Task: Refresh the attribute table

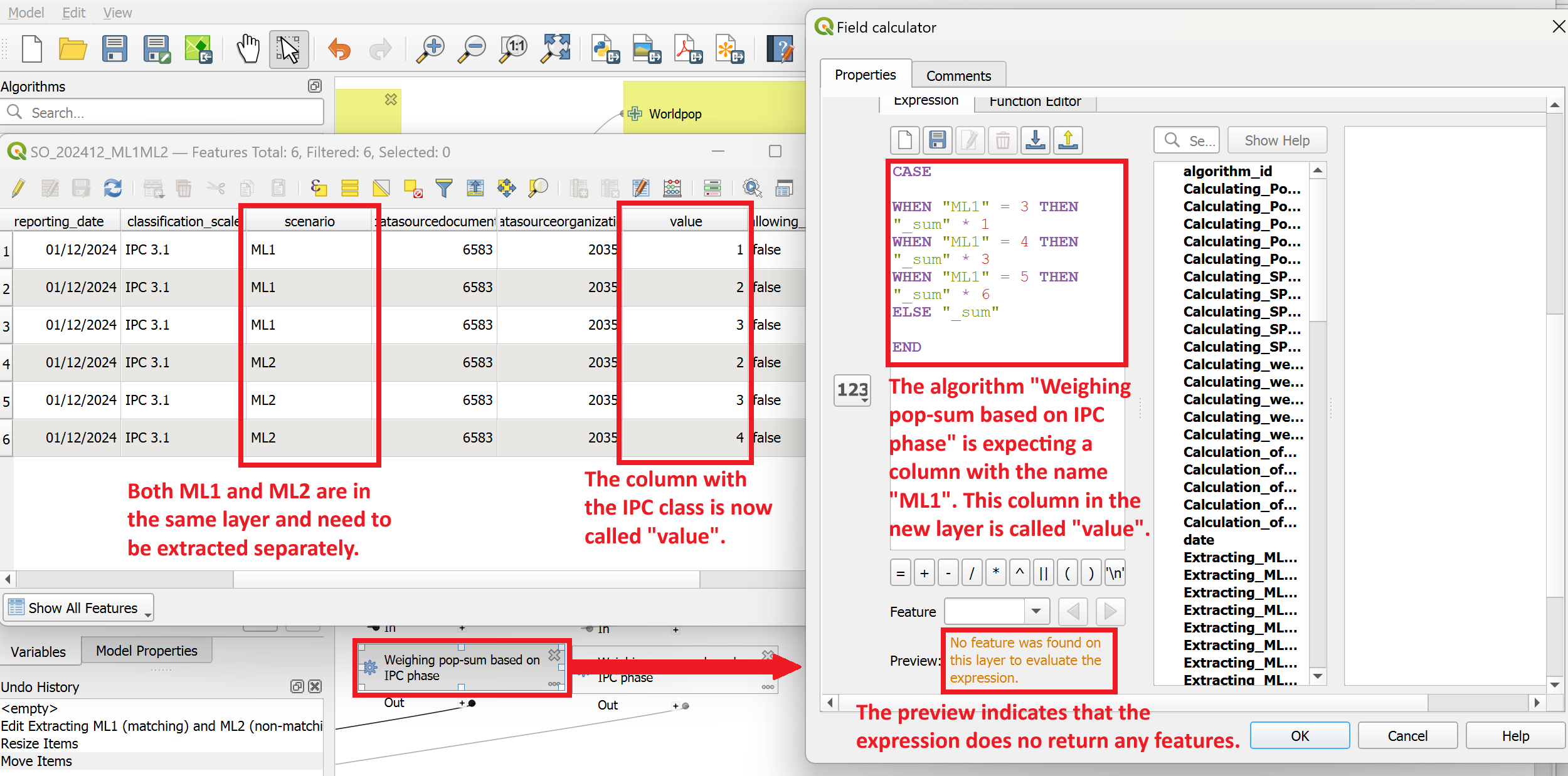Action: click(113, 188)
